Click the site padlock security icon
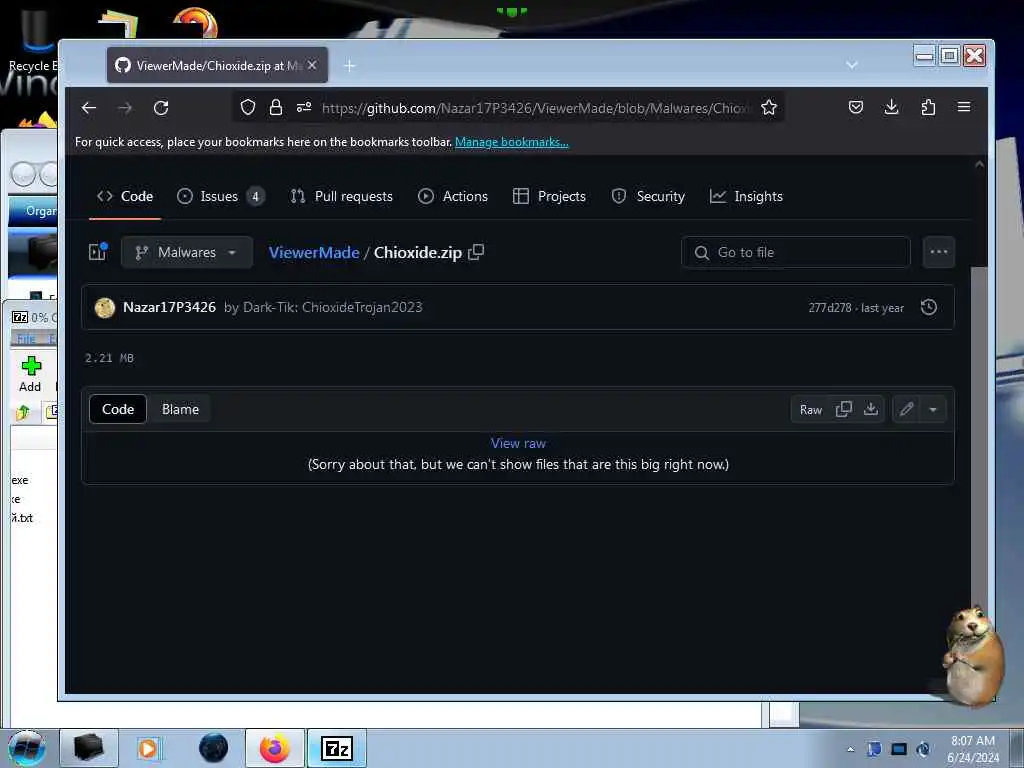Viewport: 1024px width, 768px height. [276, 107]
